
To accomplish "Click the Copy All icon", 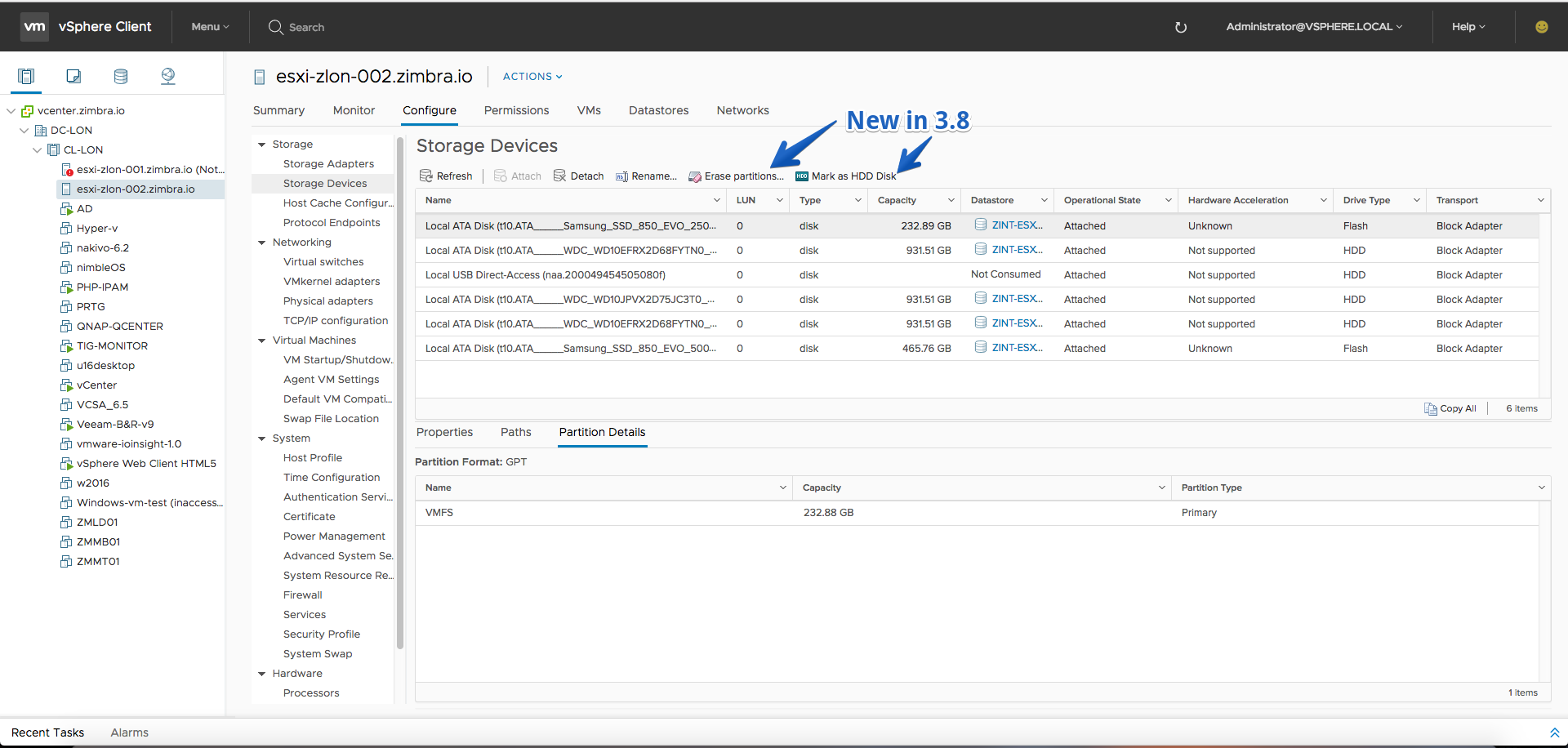I will 1431,408.
